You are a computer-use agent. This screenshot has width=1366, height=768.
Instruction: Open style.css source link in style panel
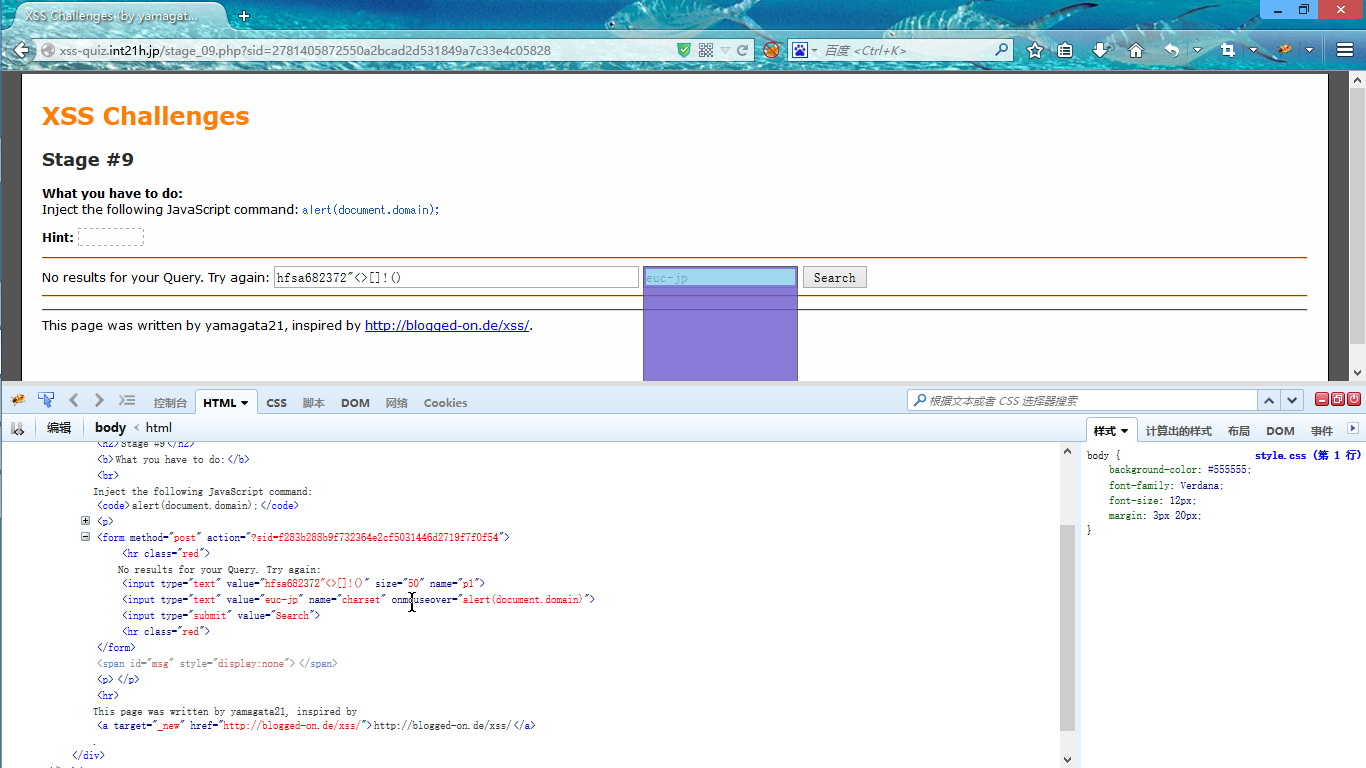point(1308,455)
